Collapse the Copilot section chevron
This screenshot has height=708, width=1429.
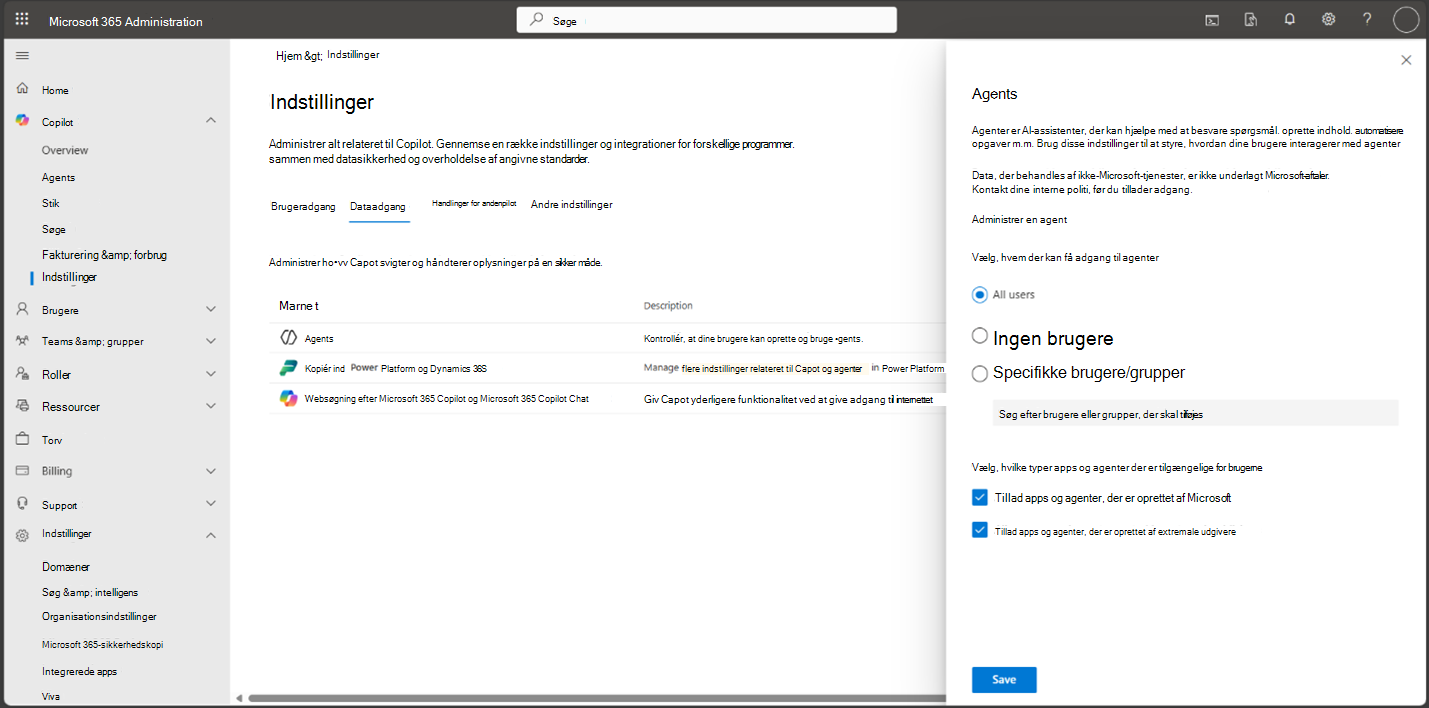211,121
